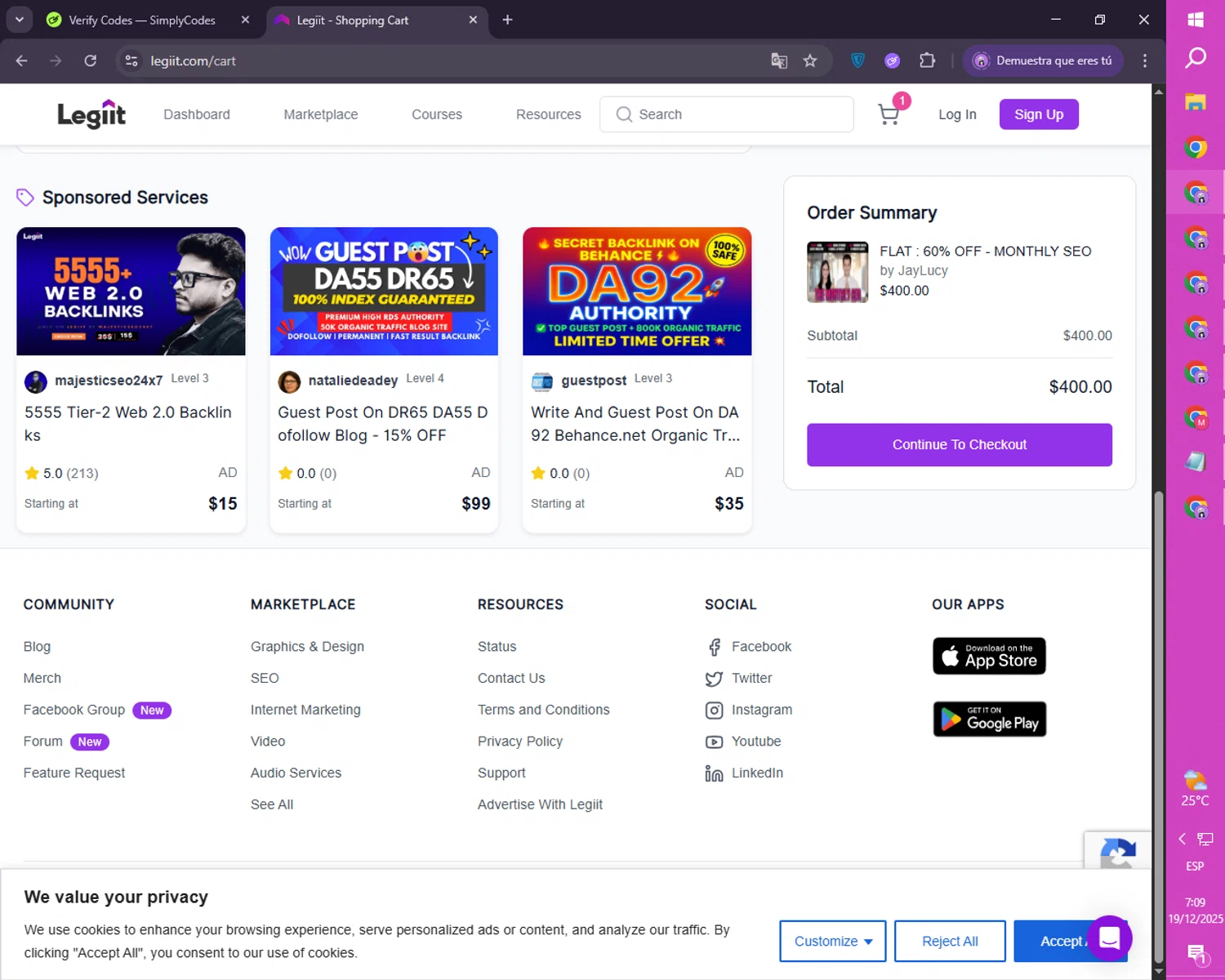Screen dimensions: 1225x980
Task: Open the Marketplace nav menu
Action: pos(321,114)
